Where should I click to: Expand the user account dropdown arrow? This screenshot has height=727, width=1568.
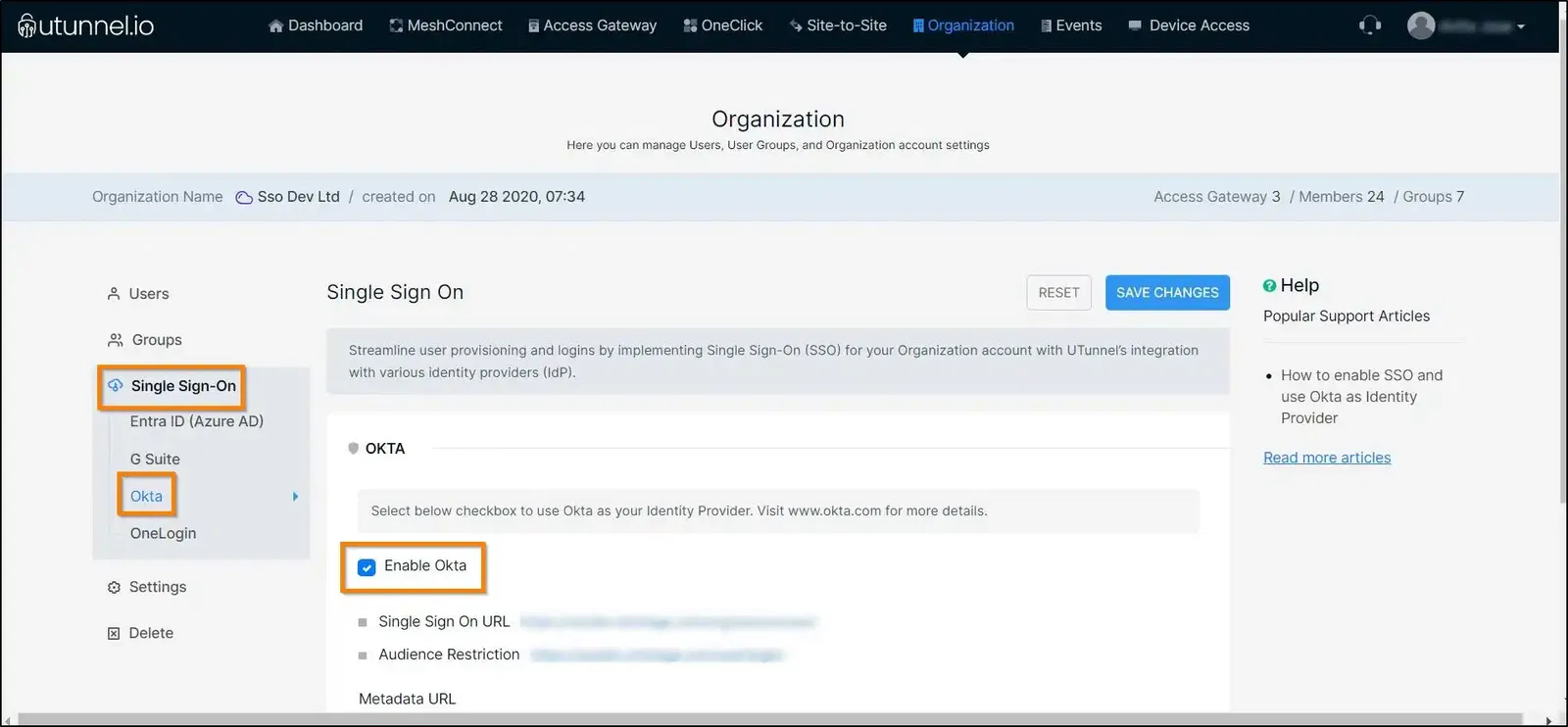pos(1521,27)
